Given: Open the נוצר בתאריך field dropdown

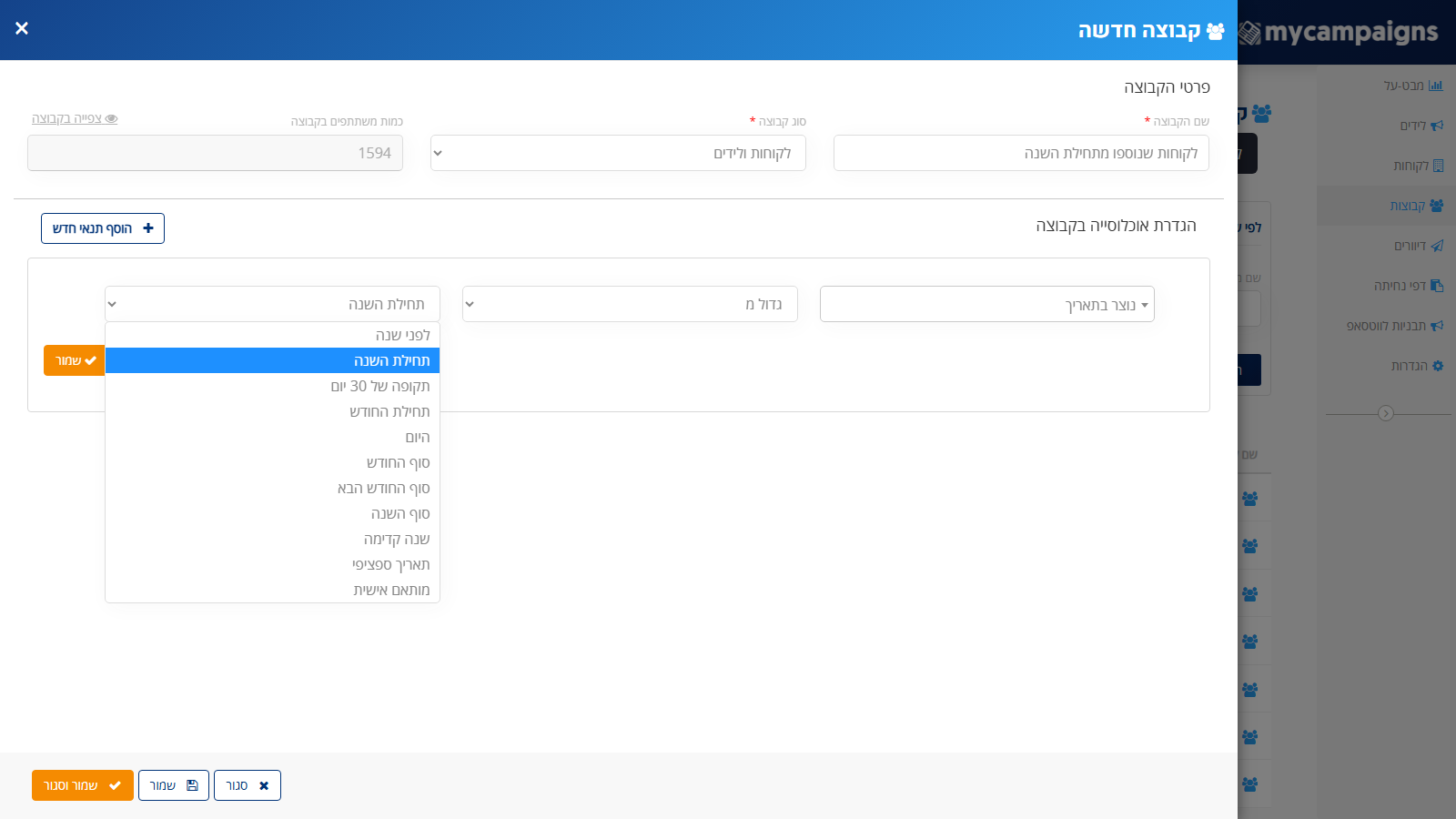Looking at the screenshot, I should [987, 304].
